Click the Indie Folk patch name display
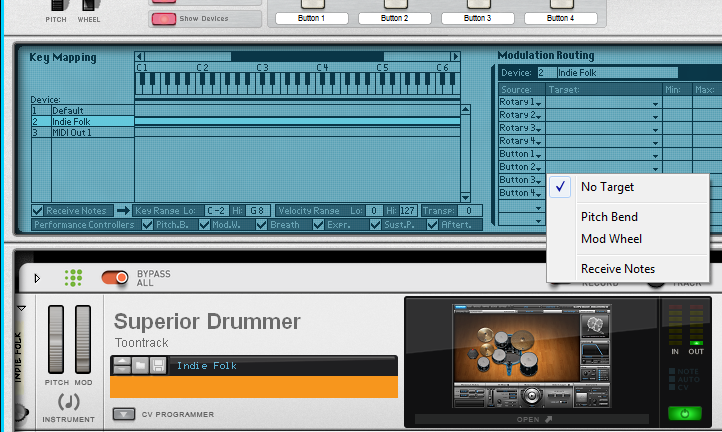This screenshot has width=722, height=432. click(x=282, y=366)
